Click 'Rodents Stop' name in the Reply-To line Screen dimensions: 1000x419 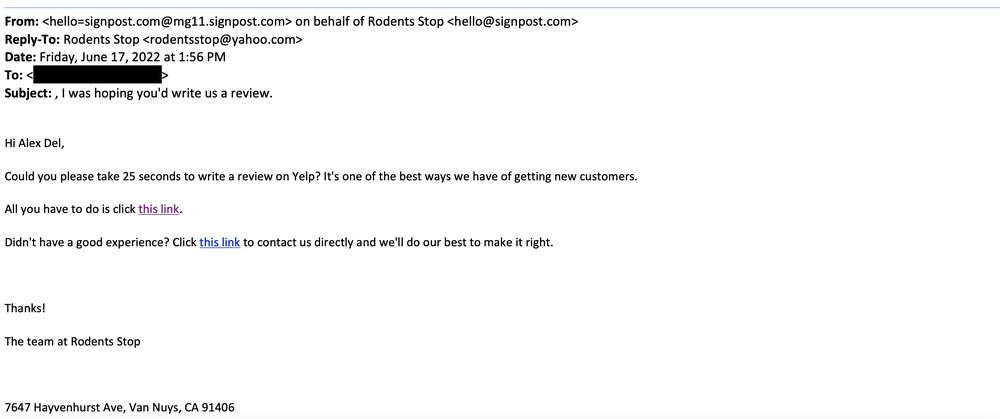point(101,39)
